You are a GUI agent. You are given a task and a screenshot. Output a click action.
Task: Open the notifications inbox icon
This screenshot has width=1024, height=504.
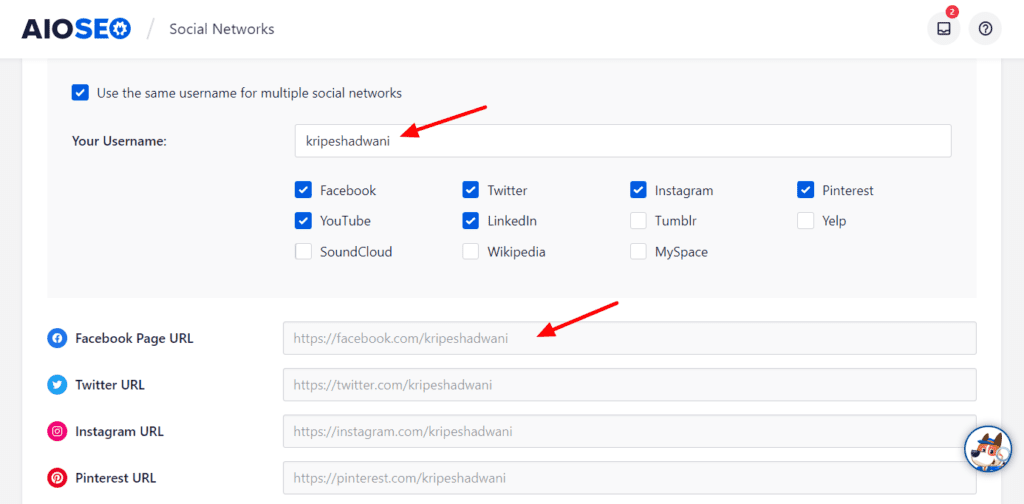coord(943,29)
